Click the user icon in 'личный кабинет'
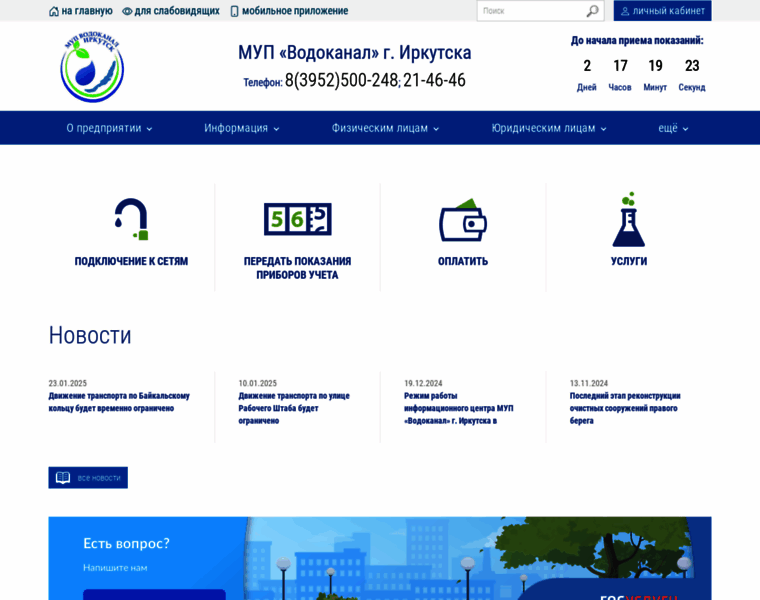 (x=625, y=11)
